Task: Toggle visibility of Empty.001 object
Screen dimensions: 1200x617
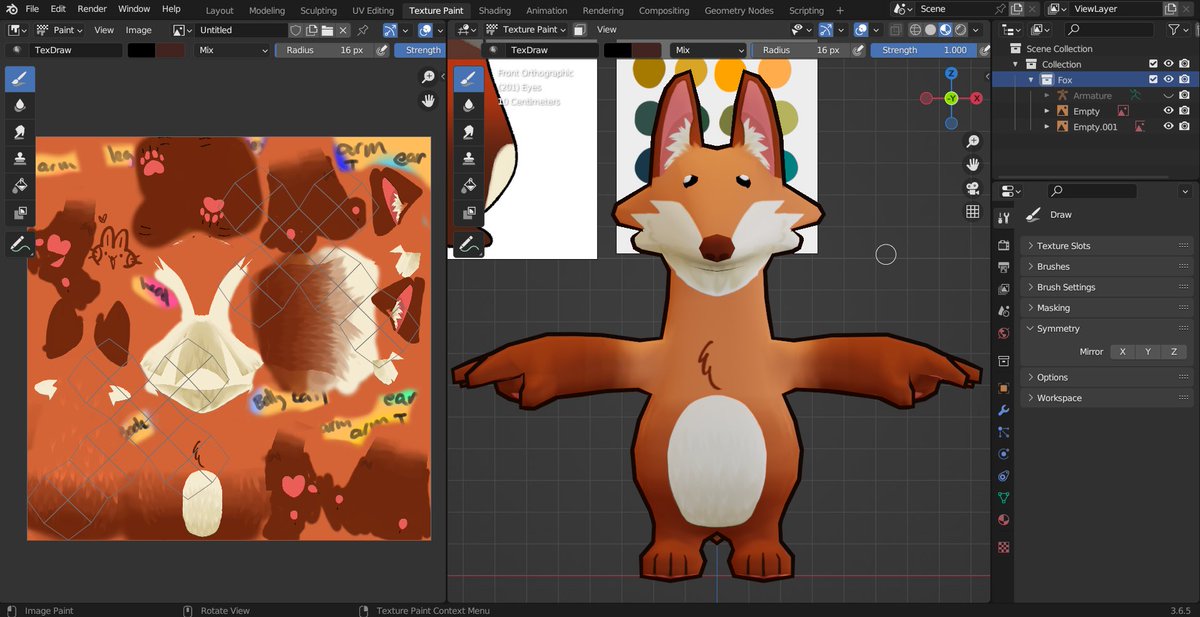Action: point(1168,127)
